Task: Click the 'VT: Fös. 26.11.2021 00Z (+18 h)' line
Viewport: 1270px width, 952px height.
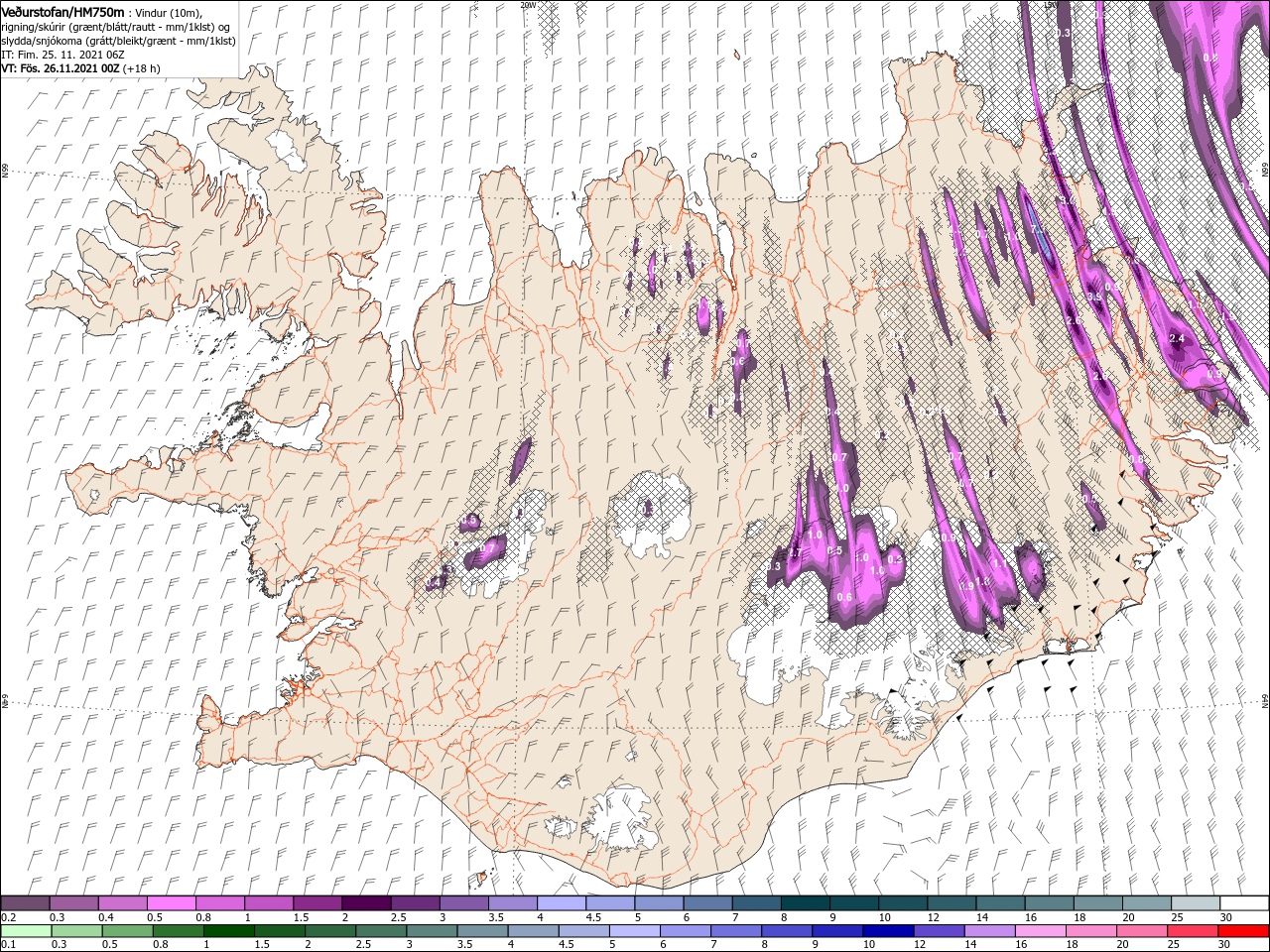Action: pos(80,68)
